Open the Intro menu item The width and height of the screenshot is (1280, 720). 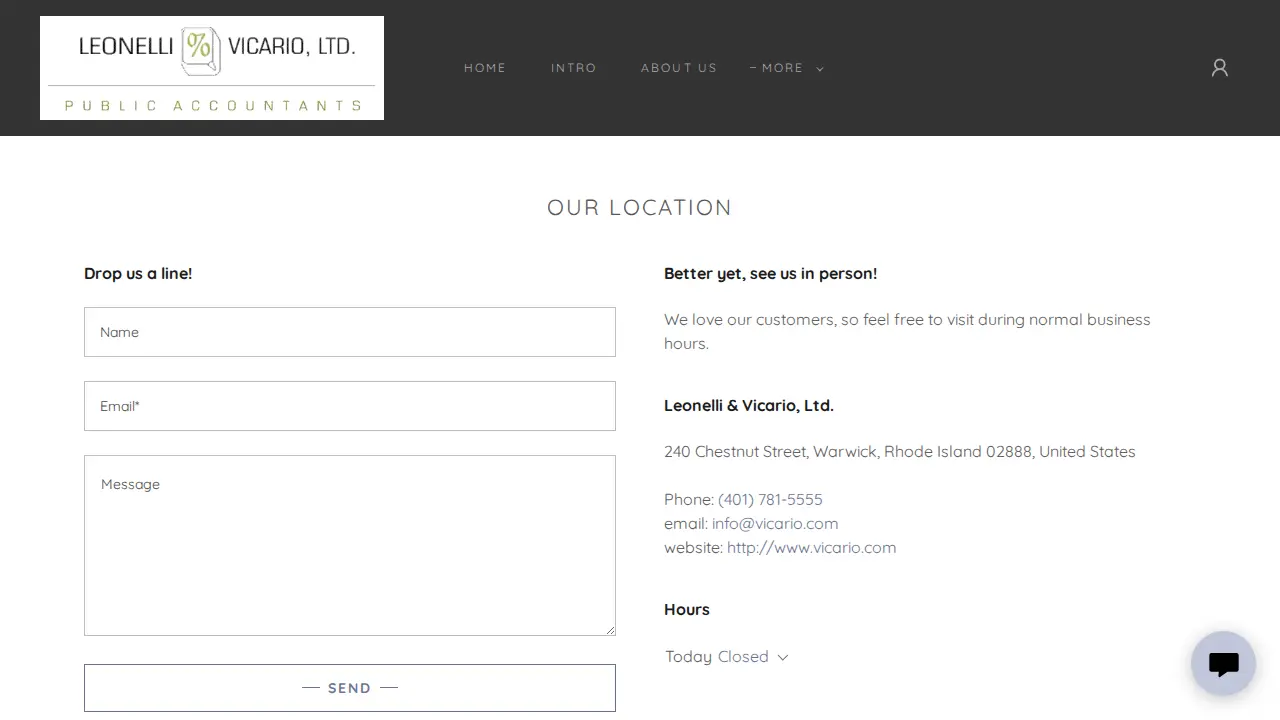tap(574, 68)
